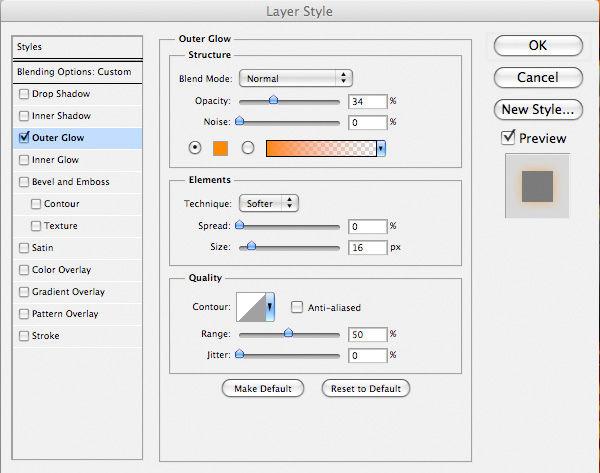Click the Reset to Default button
Viewport: 600px width, 473px height.
366,389
